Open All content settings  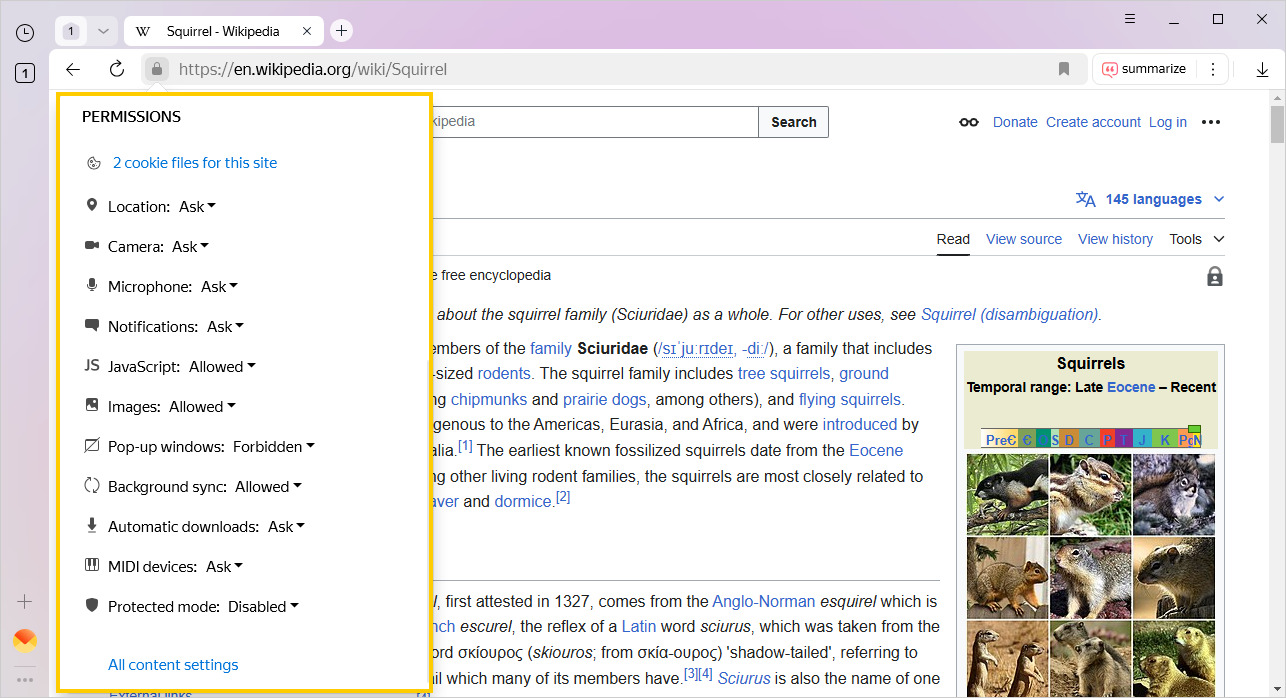coord(173,664)
